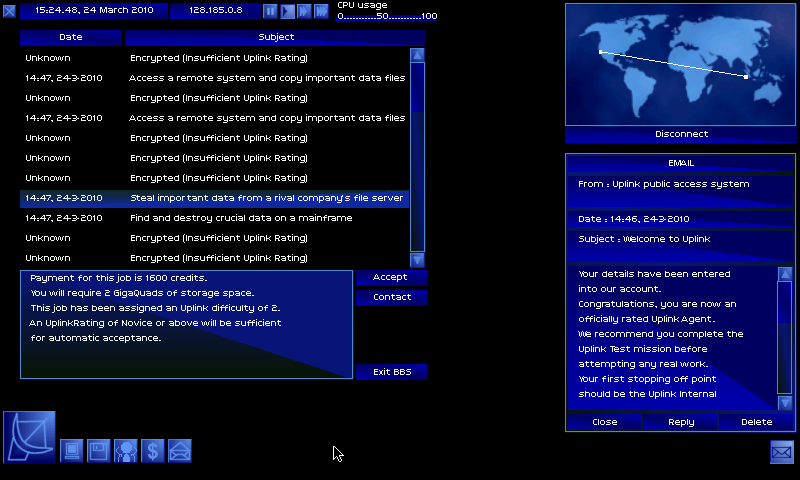The height and width of the screenshot is (480, 800).
Task: Select the Find and destroy crucial data mission
Action: tap(214, 218)
